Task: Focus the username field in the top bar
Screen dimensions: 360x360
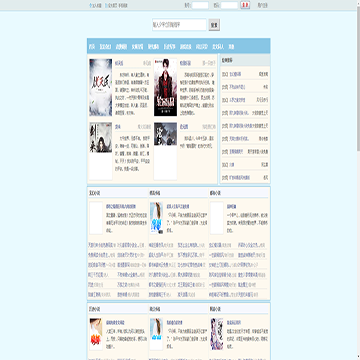Action: pos(200,5)
